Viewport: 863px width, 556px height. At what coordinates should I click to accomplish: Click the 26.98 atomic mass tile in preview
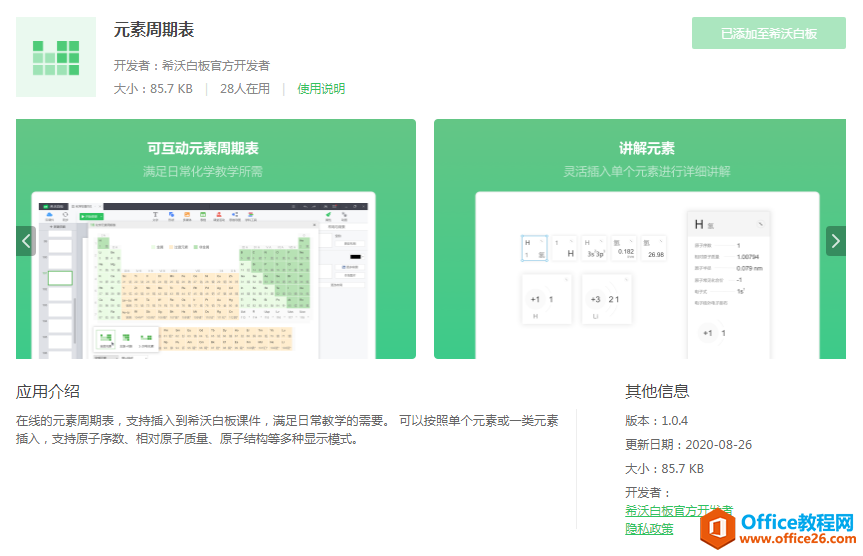[x=655, y=248]
